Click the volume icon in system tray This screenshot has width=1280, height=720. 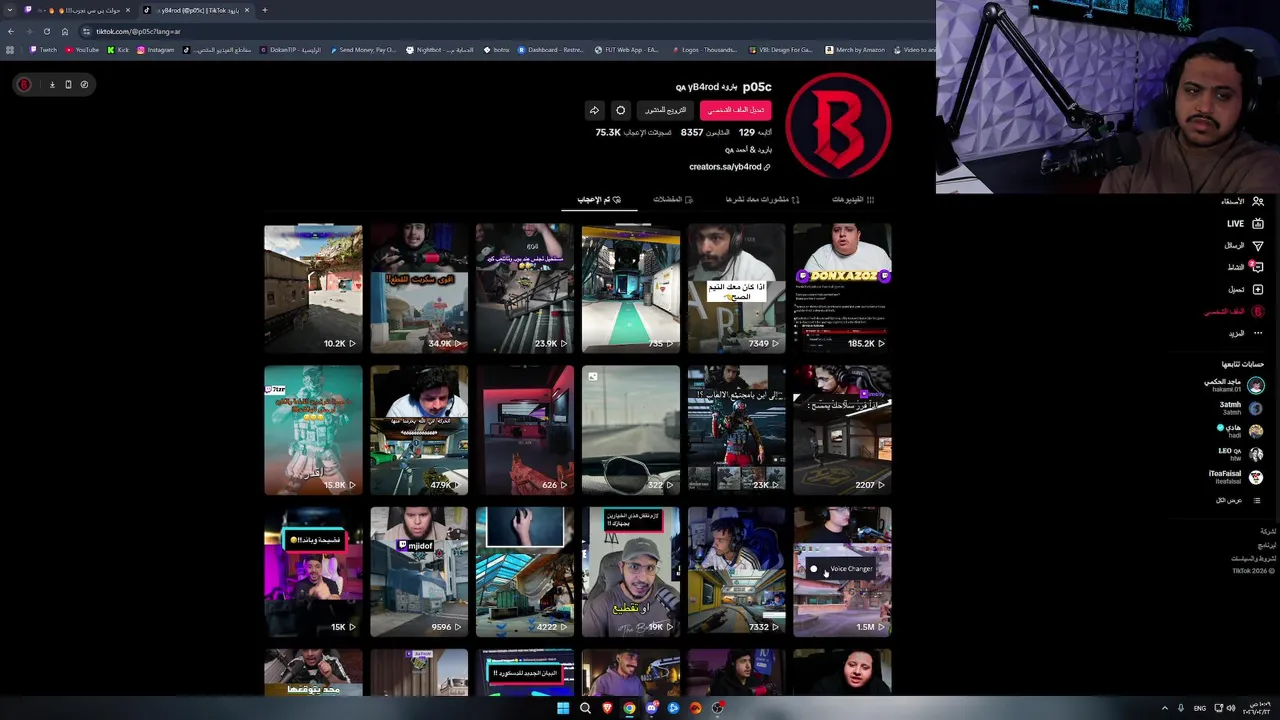click(1230, 708)
